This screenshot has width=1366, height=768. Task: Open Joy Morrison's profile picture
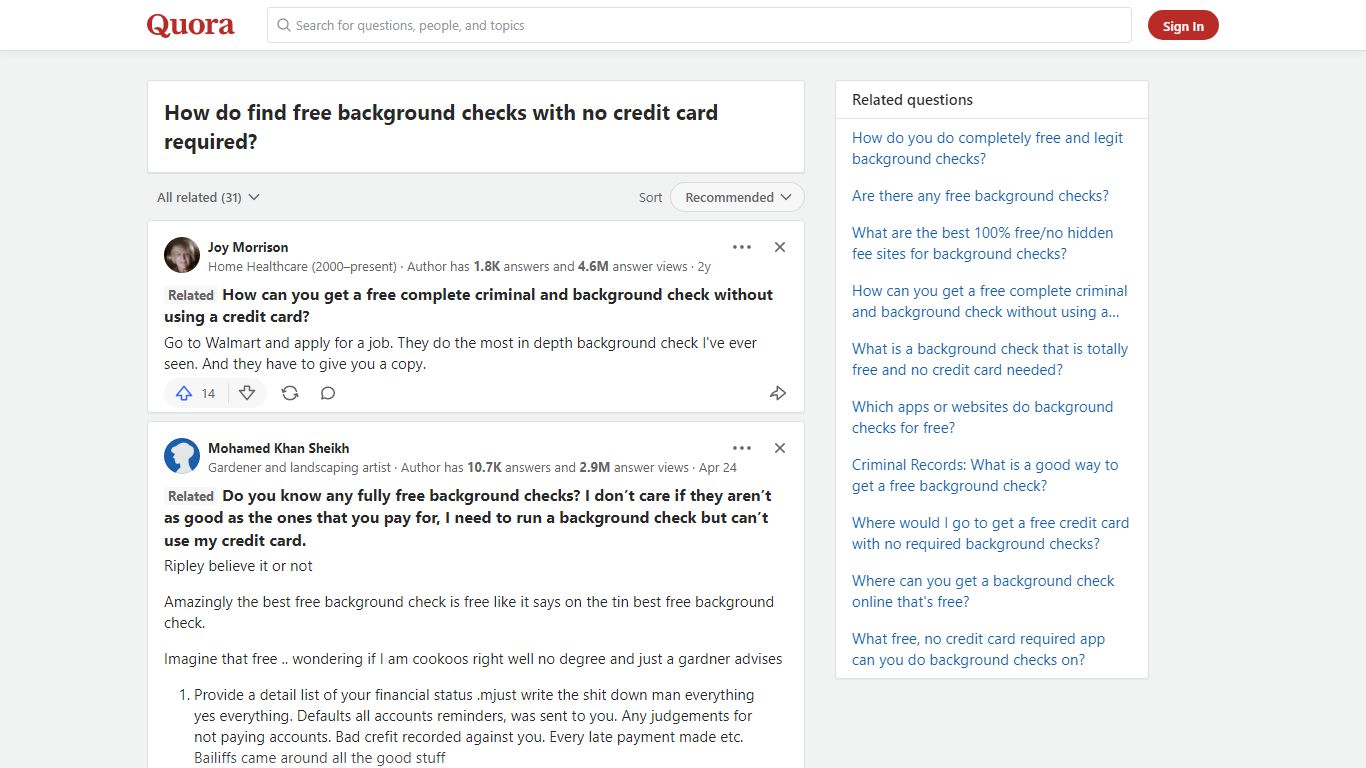[182, 256]
